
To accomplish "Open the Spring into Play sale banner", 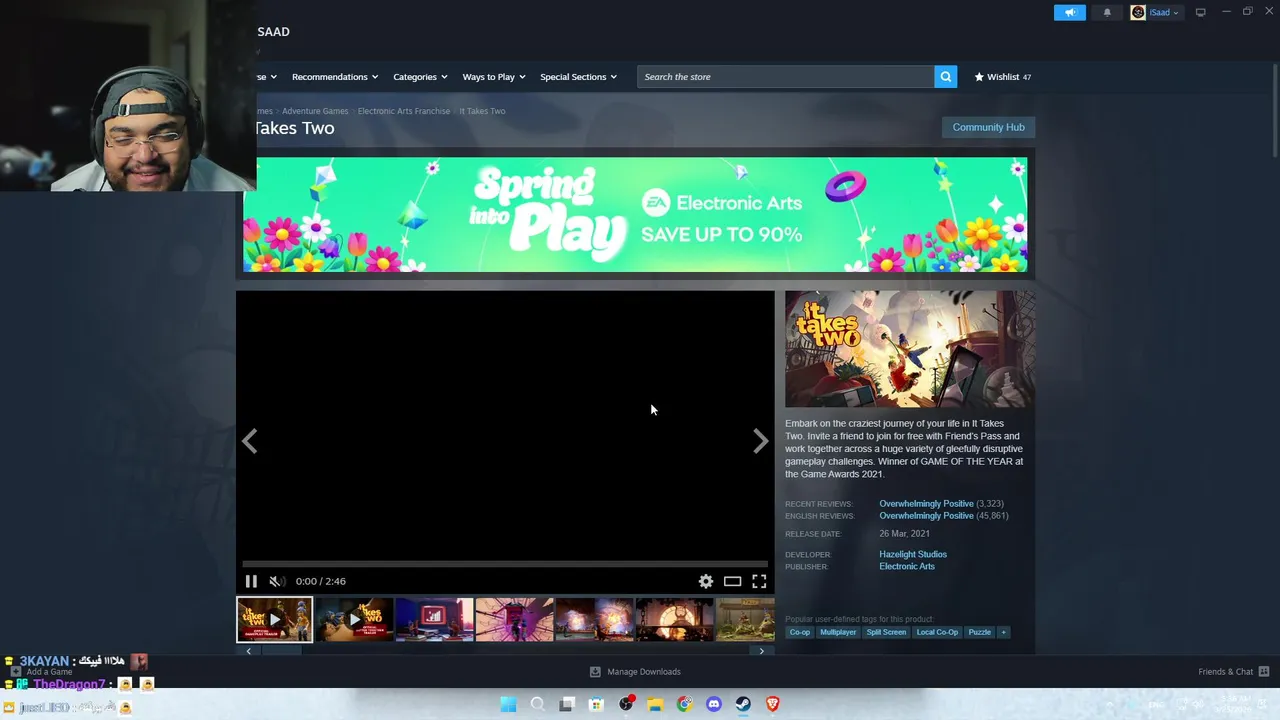I will pyautogui.click(x=635, y=214).
